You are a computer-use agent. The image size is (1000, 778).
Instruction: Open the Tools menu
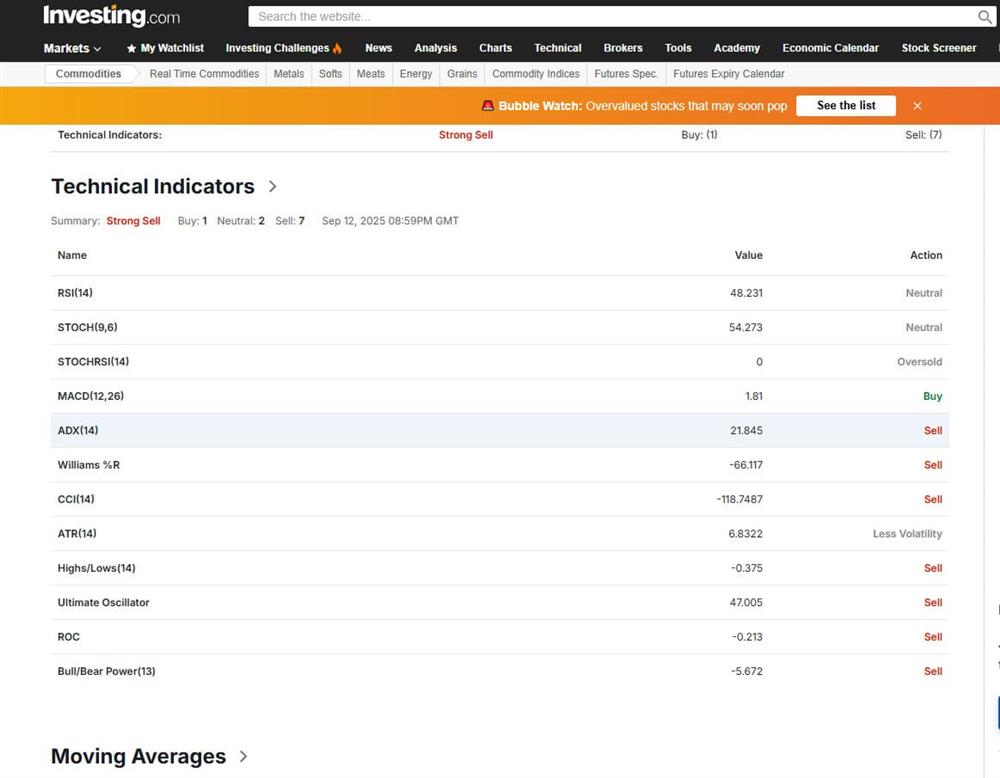pyautogui.click(x=678, y=48)
